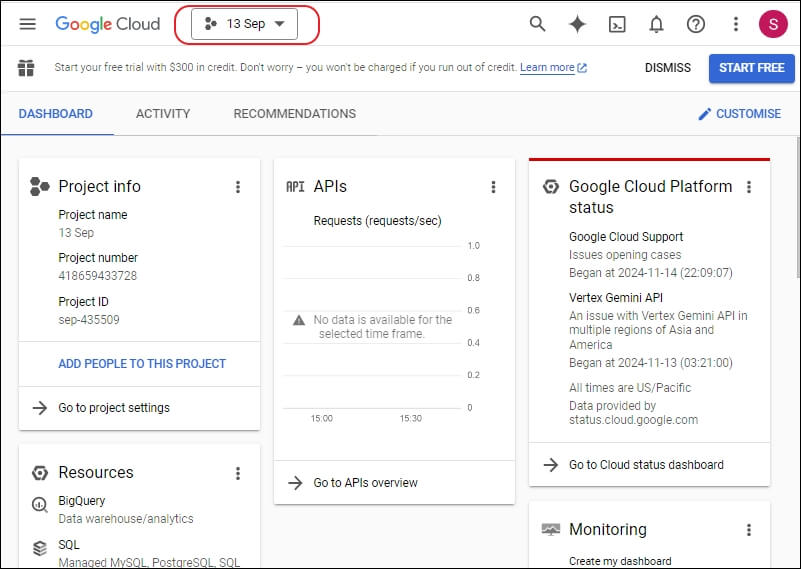
Task: Dismiss the free trial banner
Action: click(x=668, y=68)
